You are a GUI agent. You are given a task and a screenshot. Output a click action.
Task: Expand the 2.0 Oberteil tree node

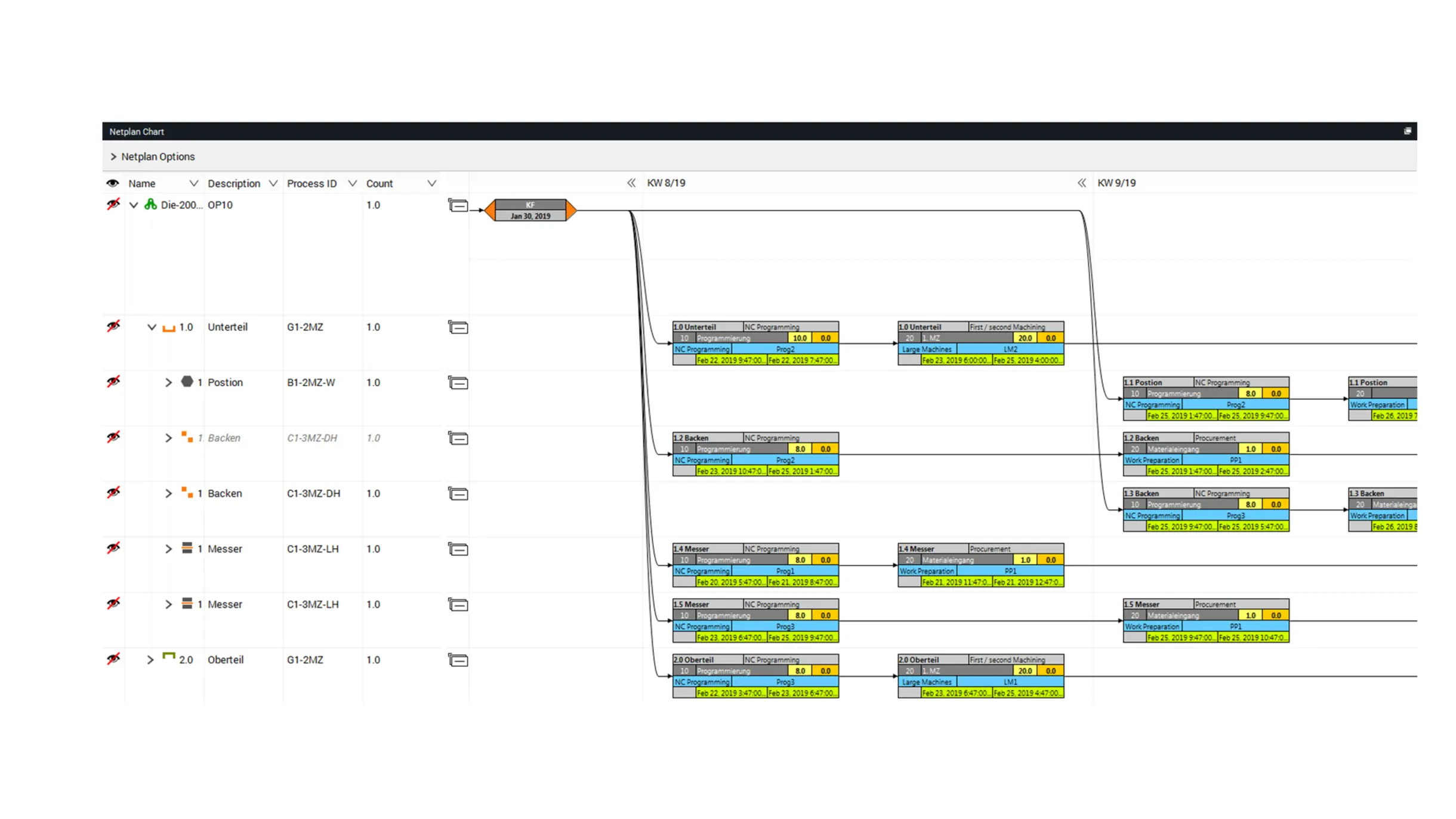(150, 660)
